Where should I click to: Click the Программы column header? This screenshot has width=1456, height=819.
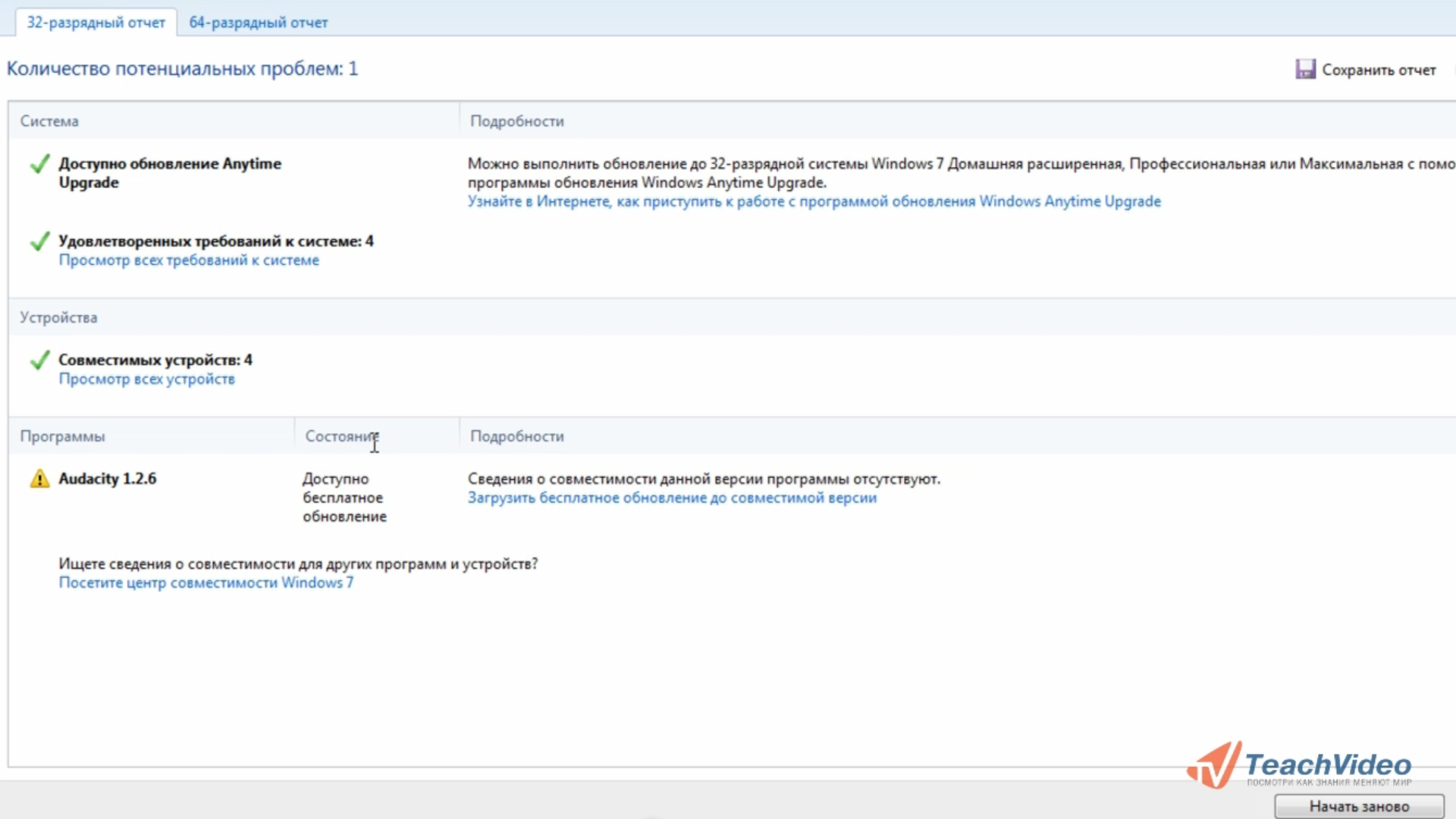tap(62, 436)
